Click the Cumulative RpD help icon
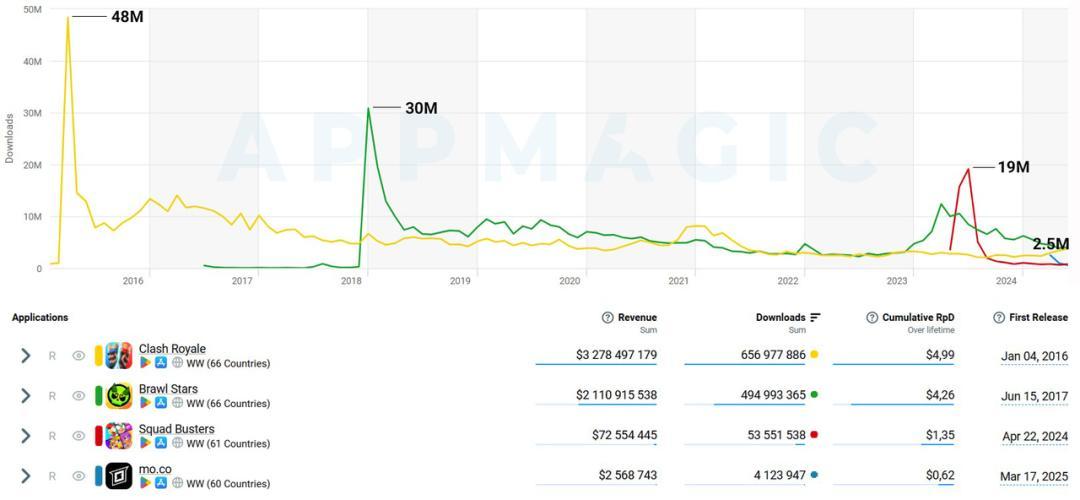Viewport: 1080px width, 500px height. [x=872, y=318]
